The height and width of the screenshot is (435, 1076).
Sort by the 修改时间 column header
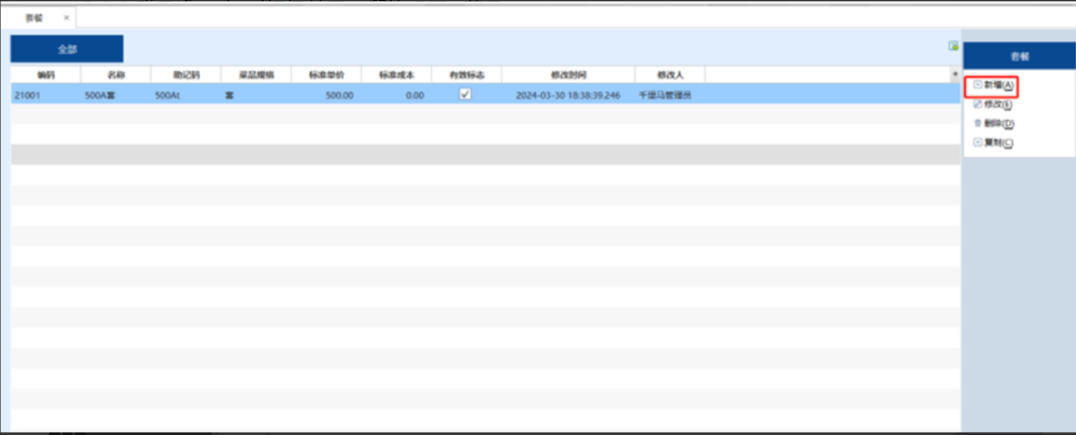568,74
